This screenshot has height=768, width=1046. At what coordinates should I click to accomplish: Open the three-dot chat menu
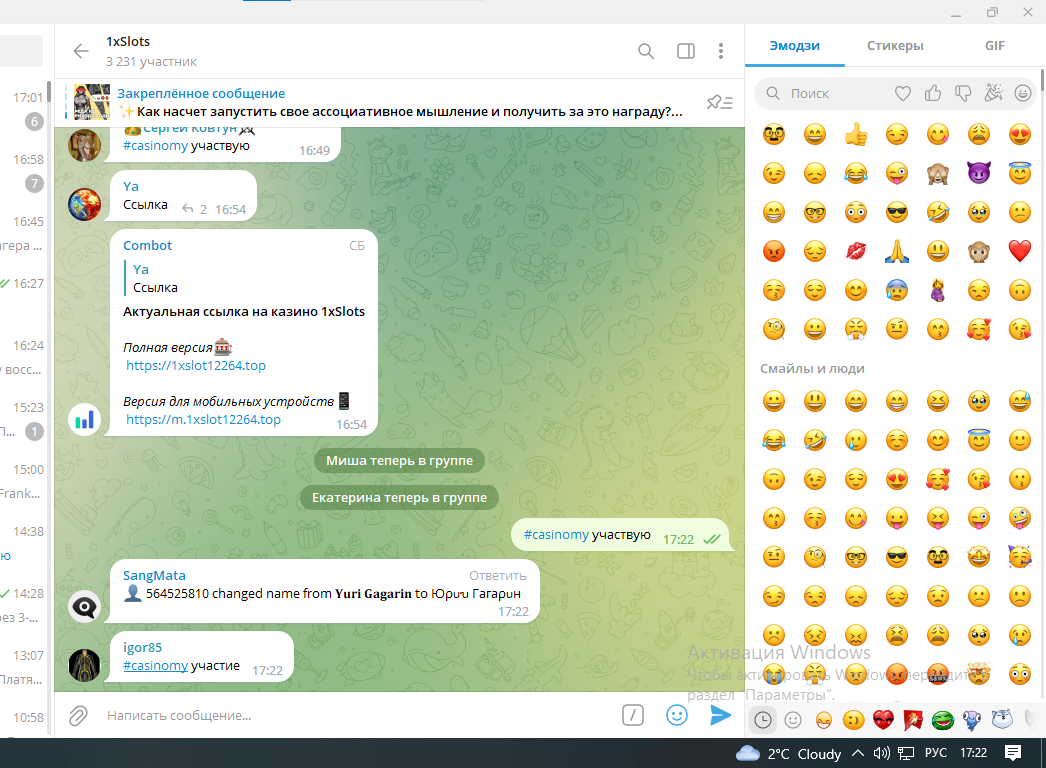pyautogui.click(x=720, y=51)
